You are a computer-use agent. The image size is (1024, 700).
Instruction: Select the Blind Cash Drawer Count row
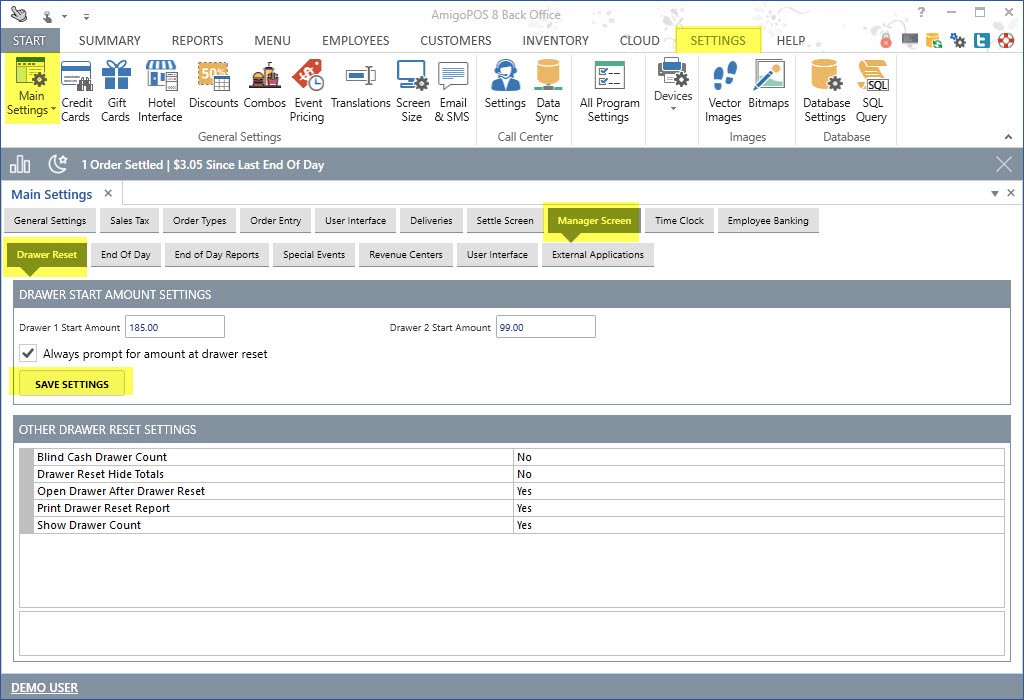click(x=270, y=457)
